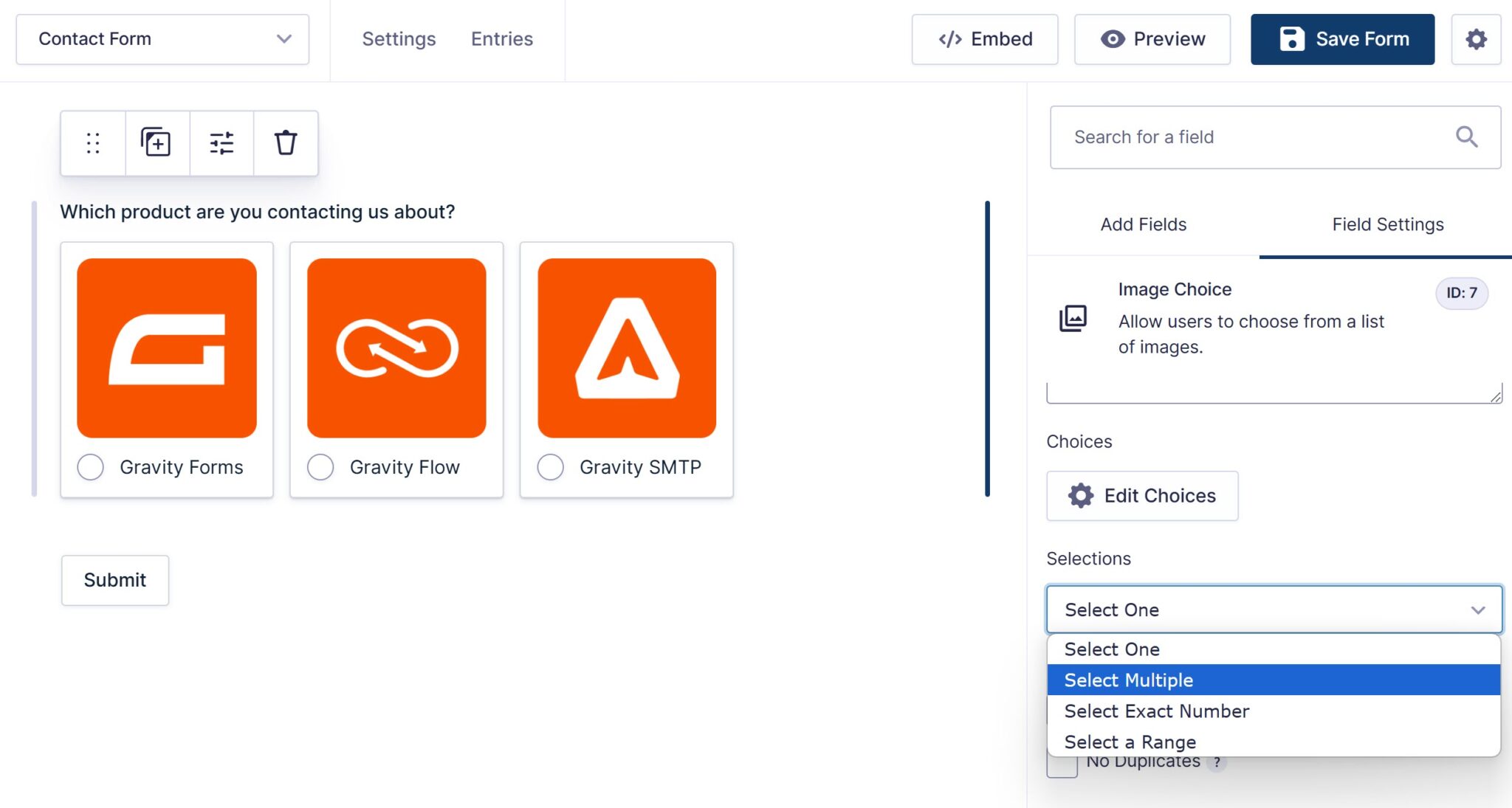Select the Gravity Forms radio button

[x=90, y=466]
